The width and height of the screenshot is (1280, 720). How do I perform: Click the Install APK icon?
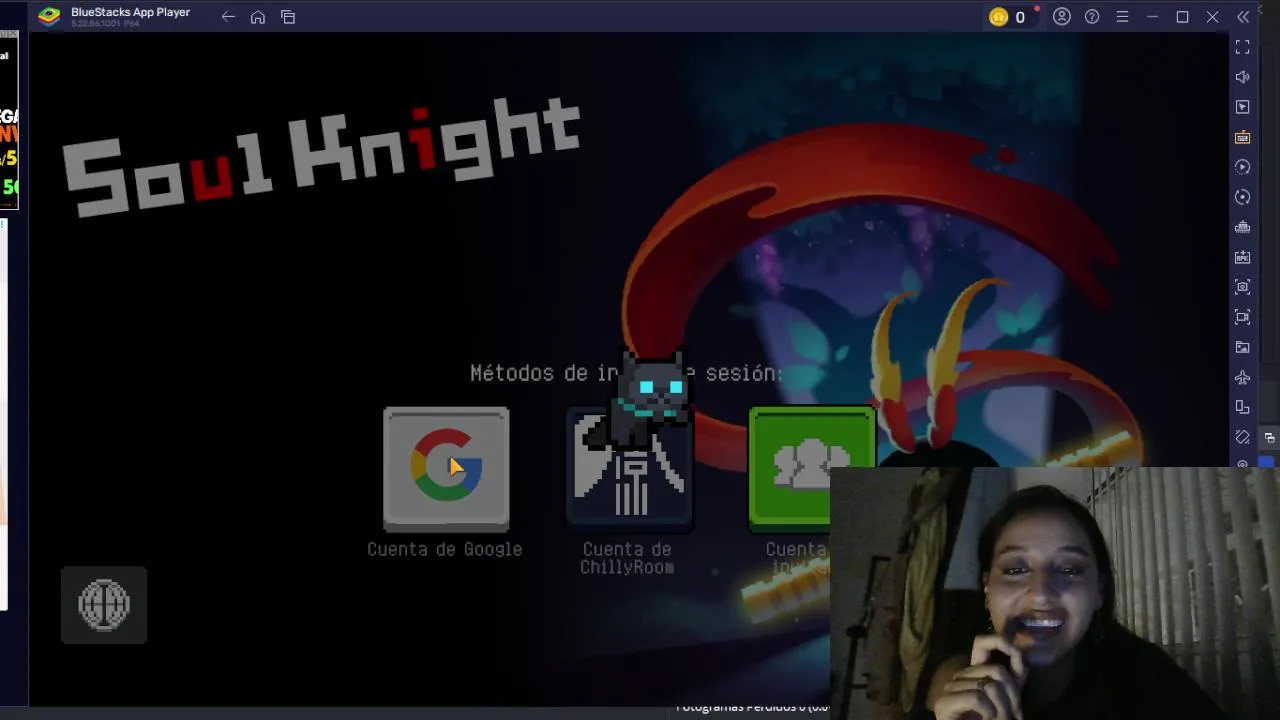(1243, 257)
